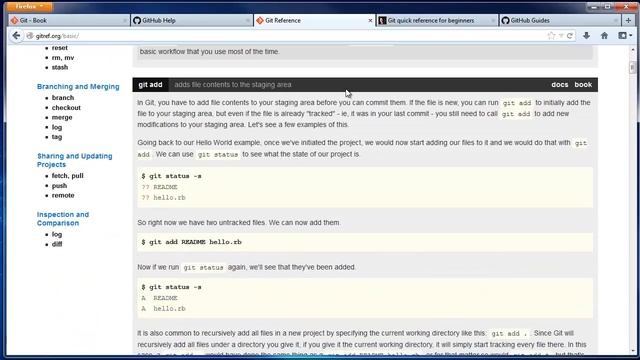Select the Git Reference tab
The height and width of the screenshot is (360, 640).
click(x=313, y=20)
